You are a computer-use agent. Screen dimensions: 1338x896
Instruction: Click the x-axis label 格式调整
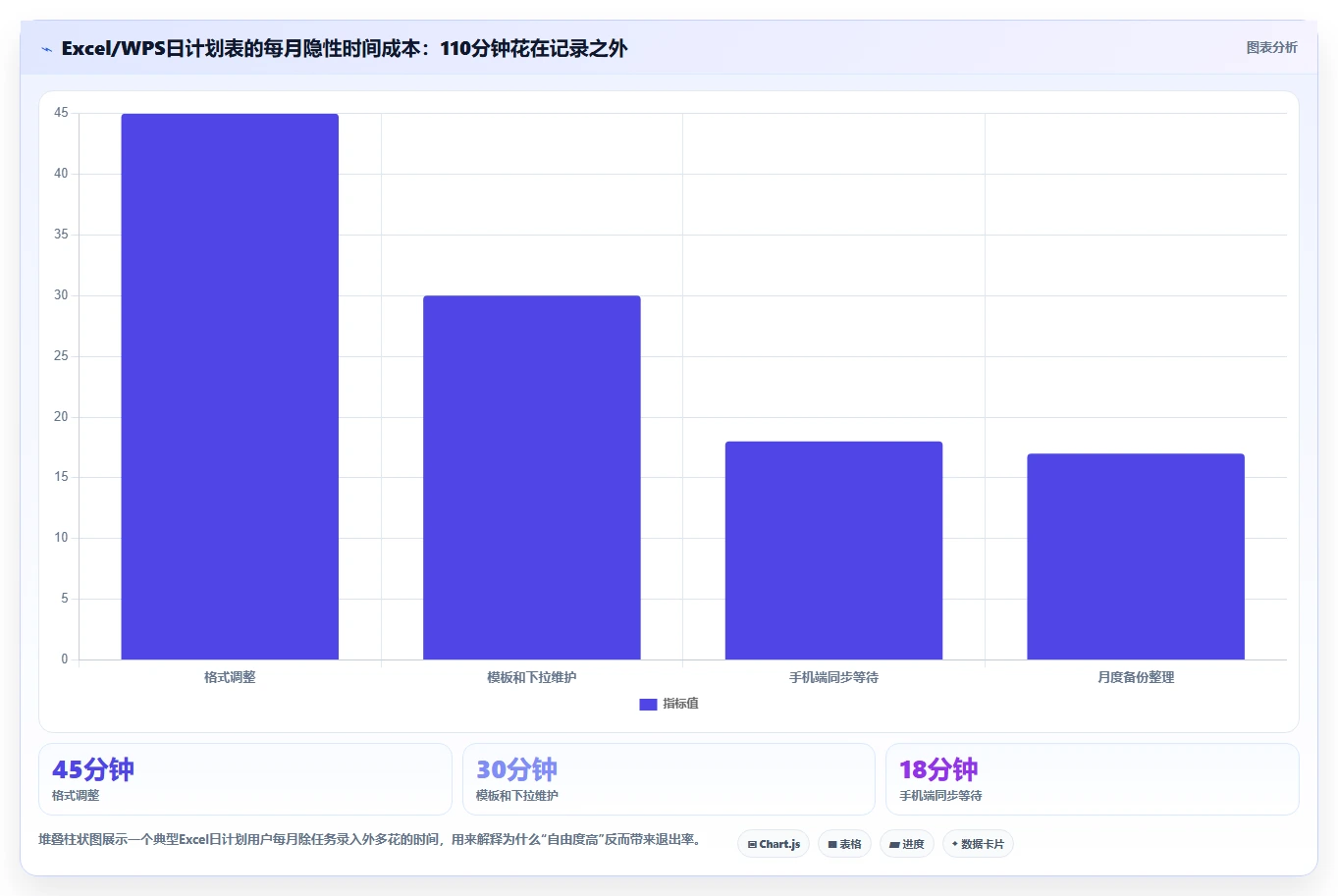pyautogui.click(x=230, y=677)
